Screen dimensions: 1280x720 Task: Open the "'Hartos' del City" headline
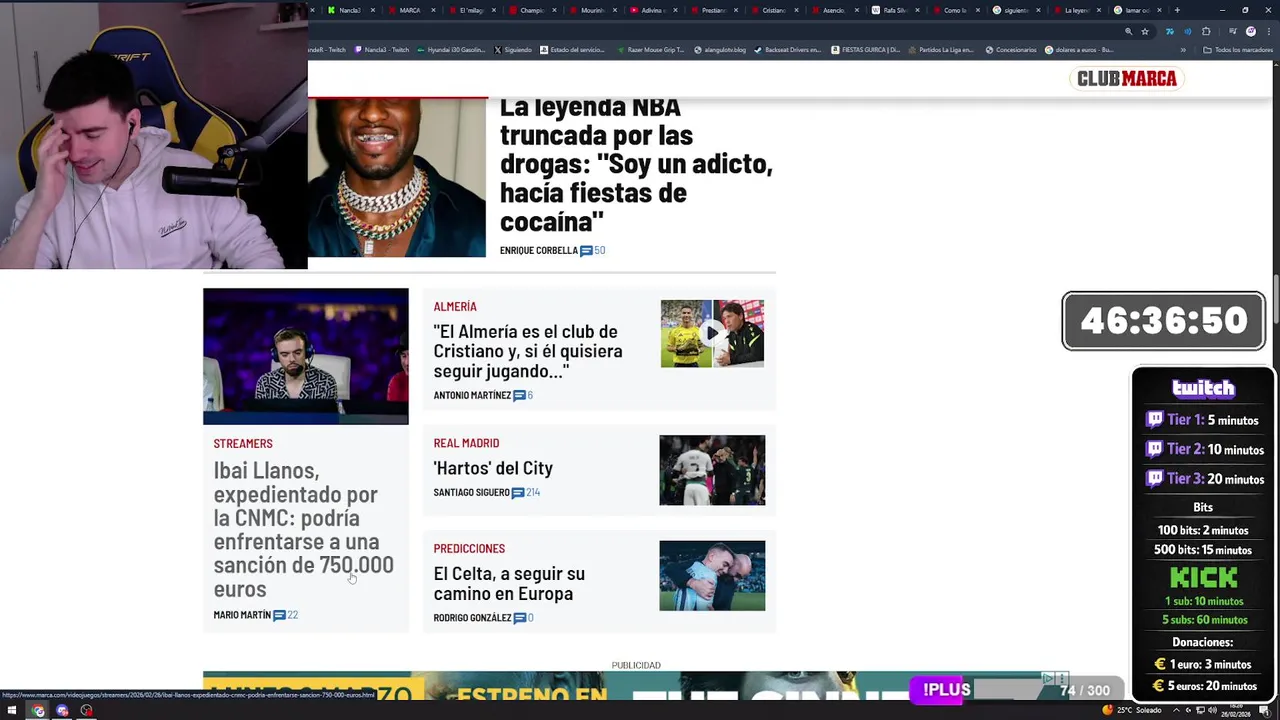pos(493,467)
